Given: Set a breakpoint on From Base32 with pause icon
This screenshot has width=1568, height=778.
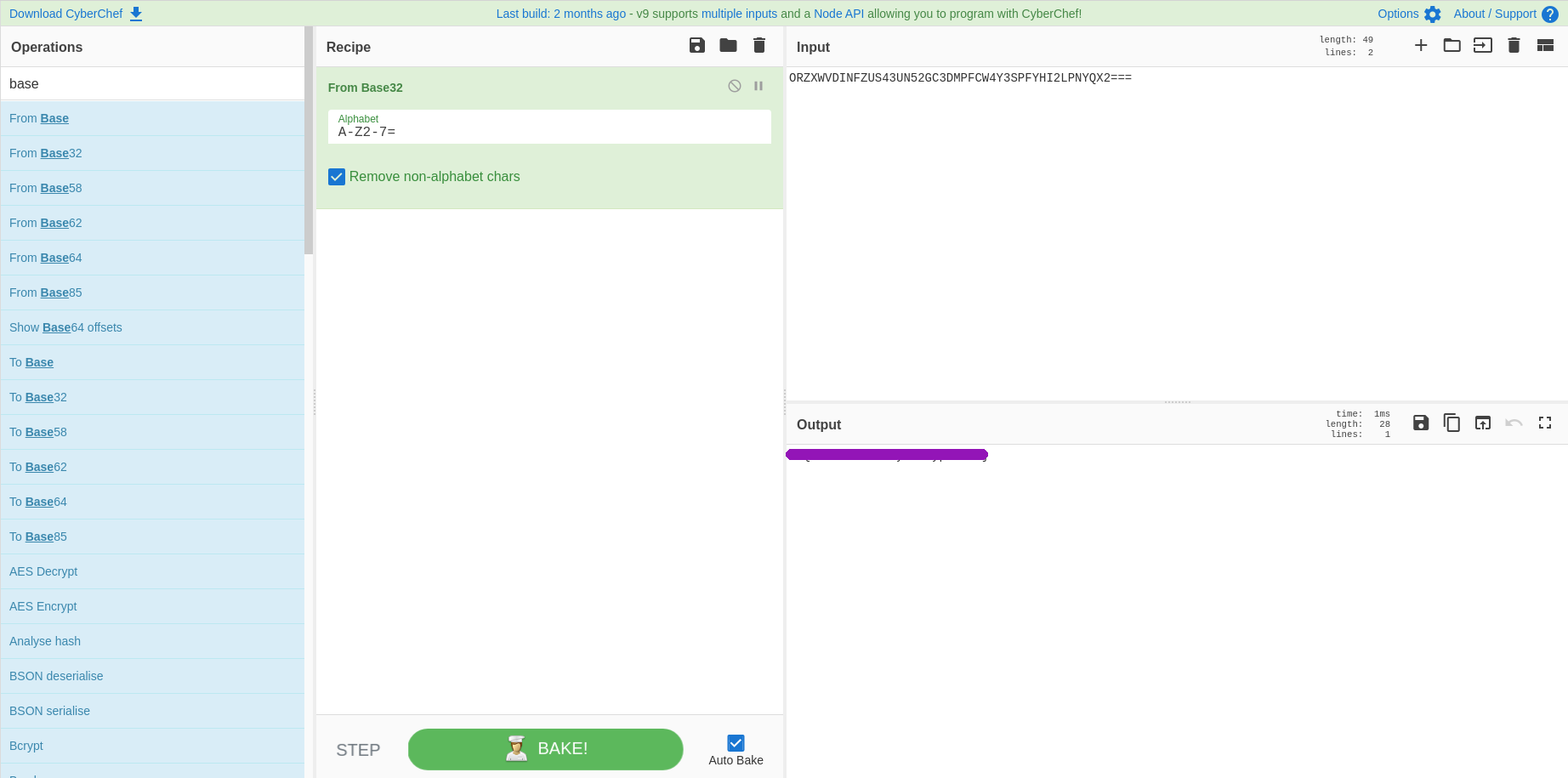Looking at the screenshot, I should [x=758, y=85].
